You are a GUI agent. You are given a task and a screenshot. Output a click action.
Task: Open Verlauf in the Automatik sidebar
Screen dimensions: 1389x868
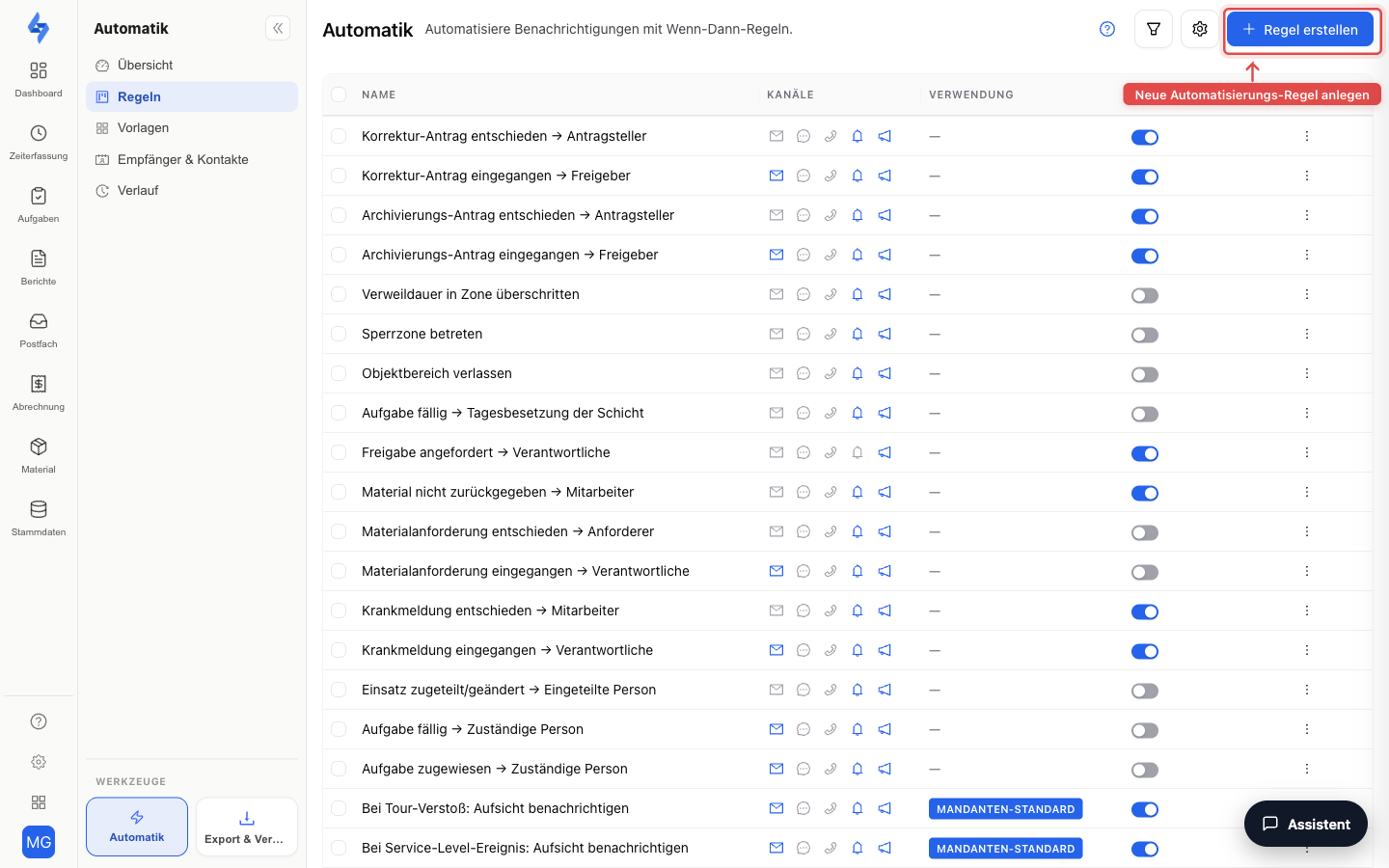[x=192, y=190]
